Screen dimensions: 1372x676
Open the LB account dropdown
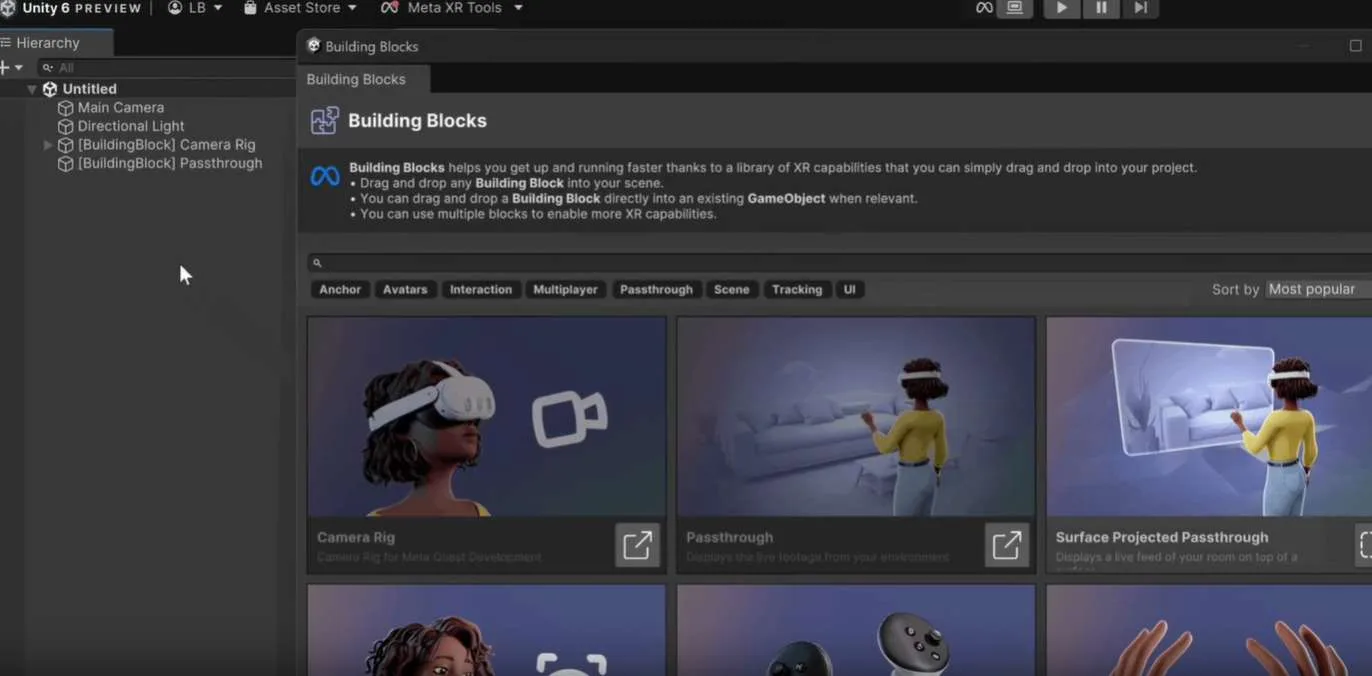coord(194,8)
